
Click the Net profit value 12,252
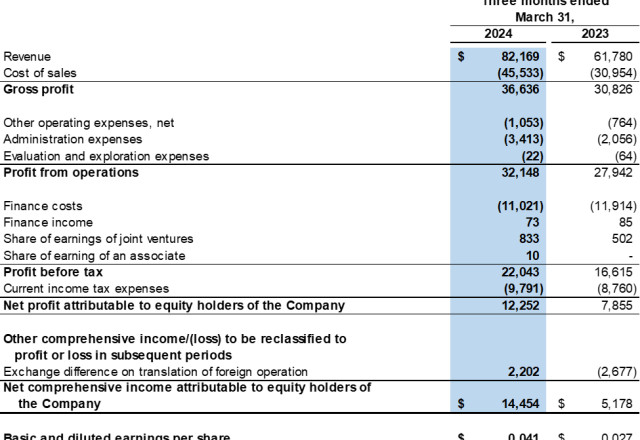point(520,305)
